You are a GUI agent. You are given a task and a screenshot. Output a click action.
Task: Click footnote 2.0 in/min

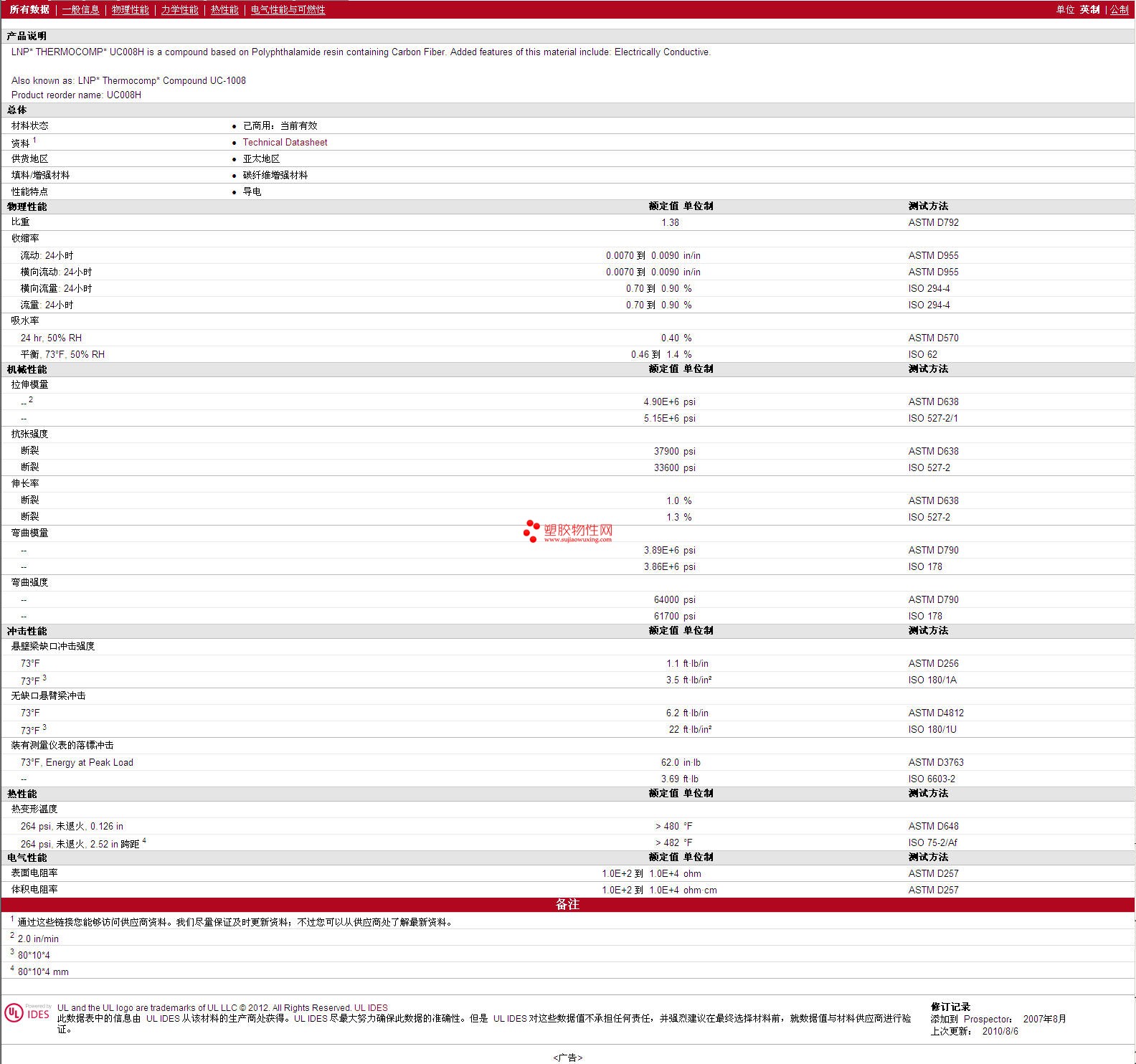click(x=38, y=939)
